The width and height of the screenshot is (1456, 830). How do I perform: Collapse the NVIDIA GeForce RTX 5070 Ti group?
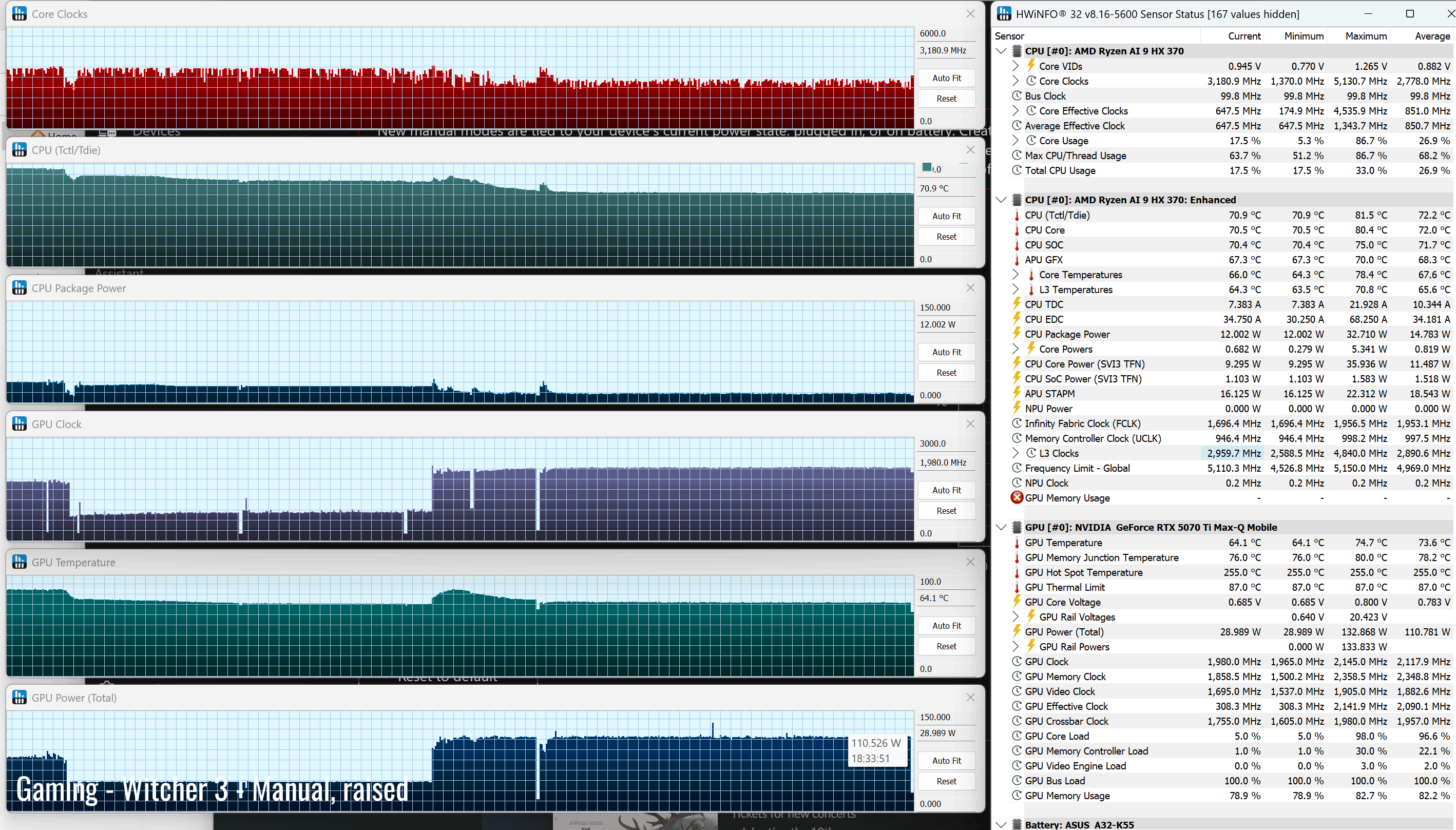[1001, 527]
